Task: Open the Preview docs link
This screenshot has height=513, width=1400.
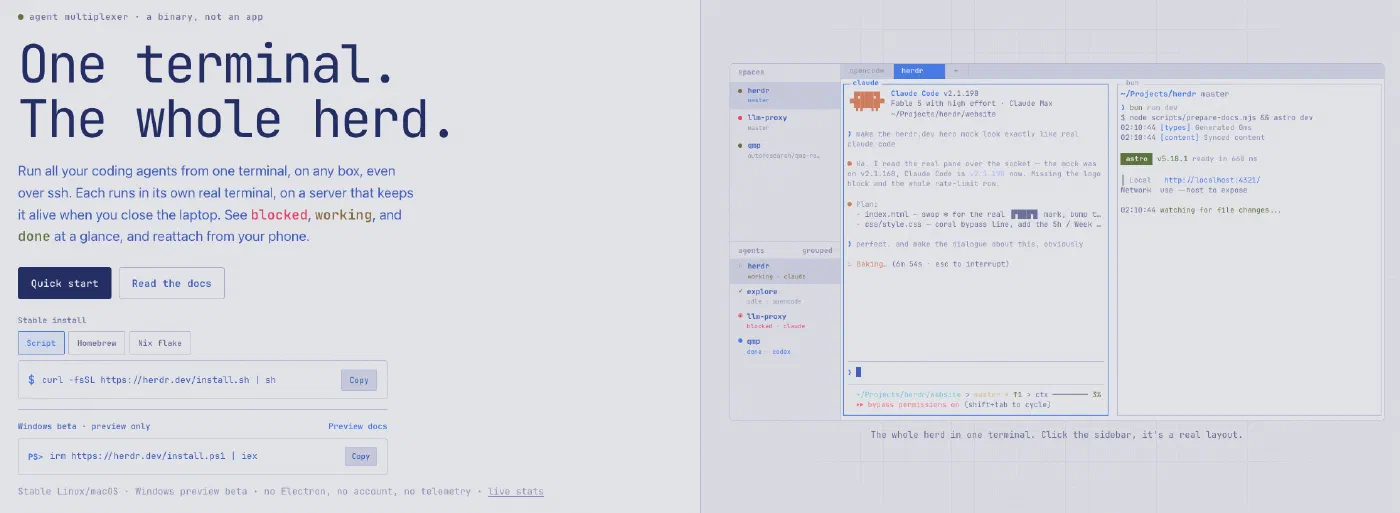Action: (357, 426)
